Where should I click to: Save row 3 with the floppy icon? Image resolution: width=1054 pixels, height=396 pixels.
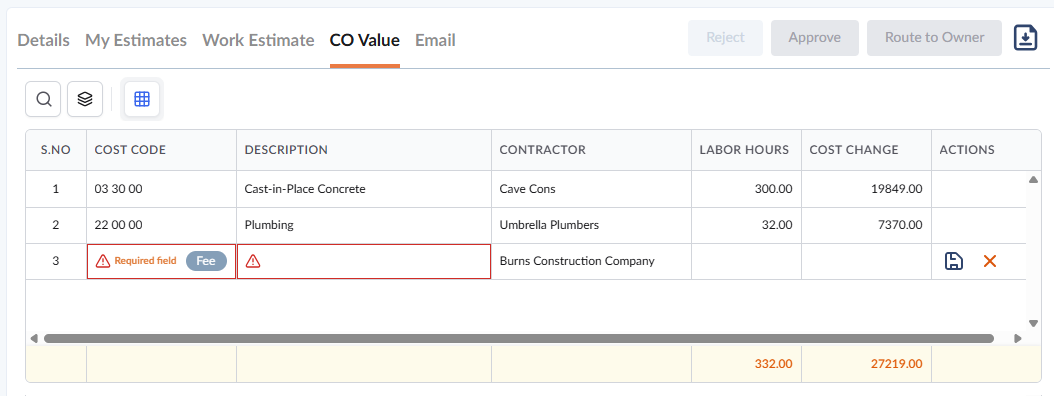click(953, 261)
